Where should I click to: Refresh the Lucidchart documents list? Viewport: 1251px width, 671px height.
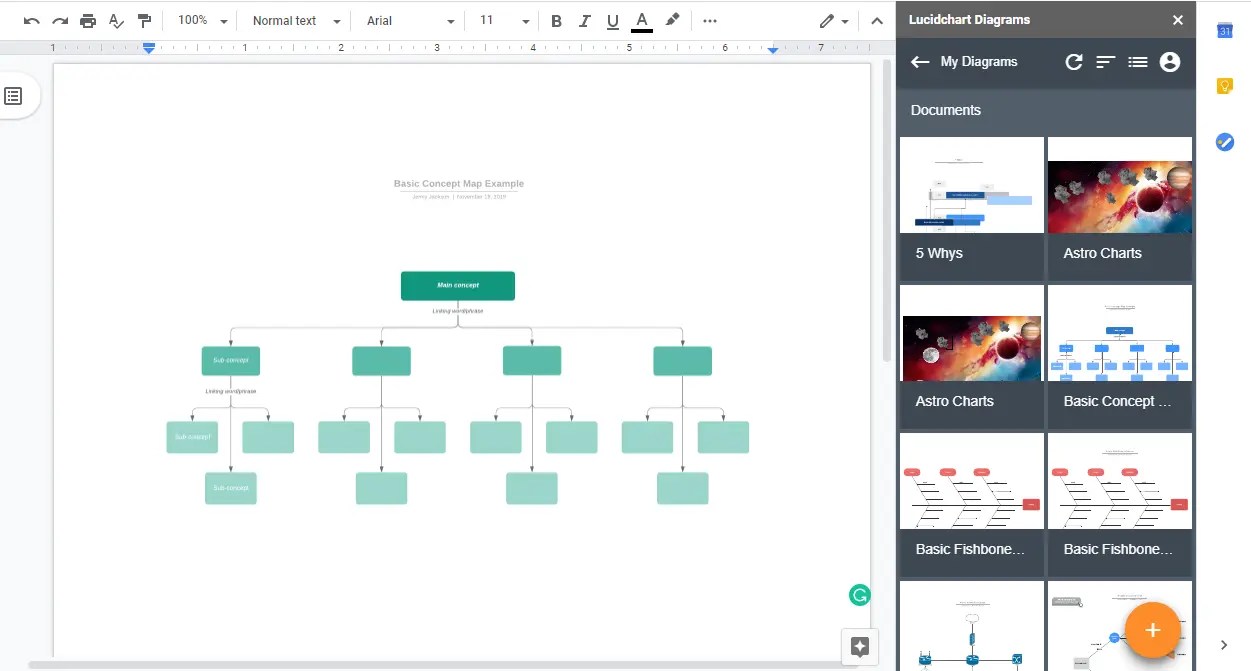coord(1074,62)
